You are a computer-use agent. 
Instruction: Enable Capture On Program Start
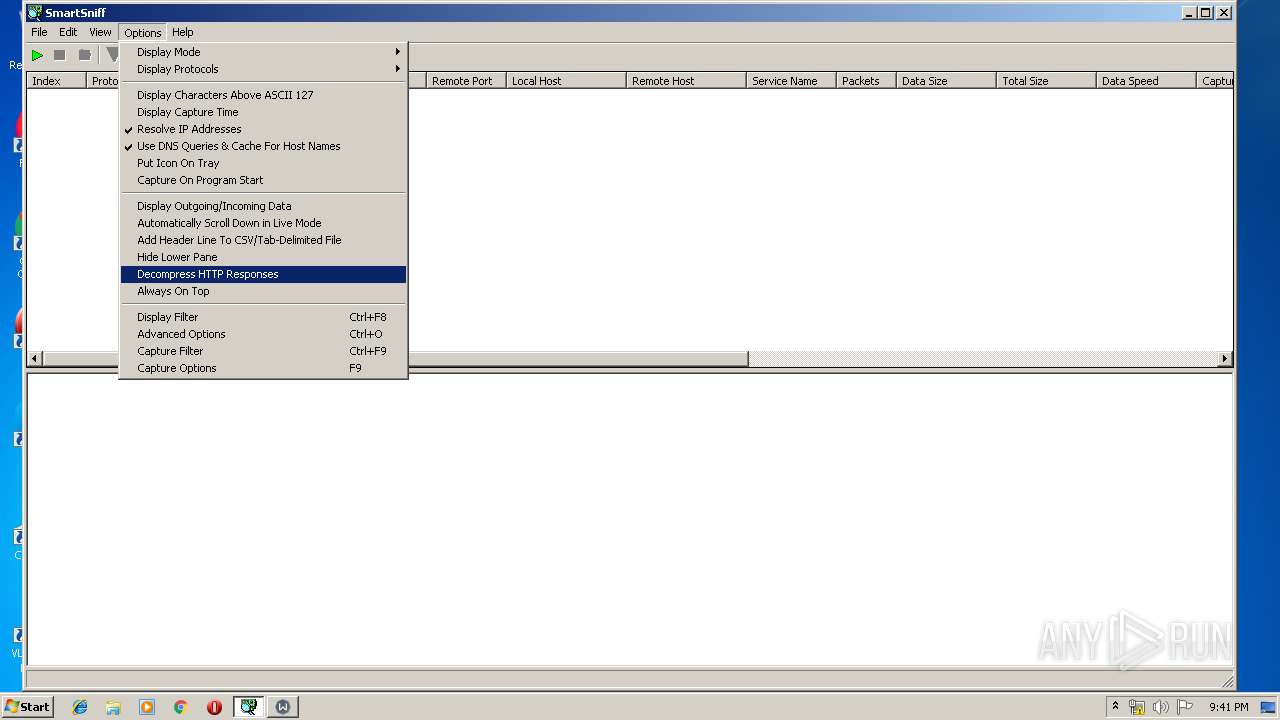[x=264, y=180]
